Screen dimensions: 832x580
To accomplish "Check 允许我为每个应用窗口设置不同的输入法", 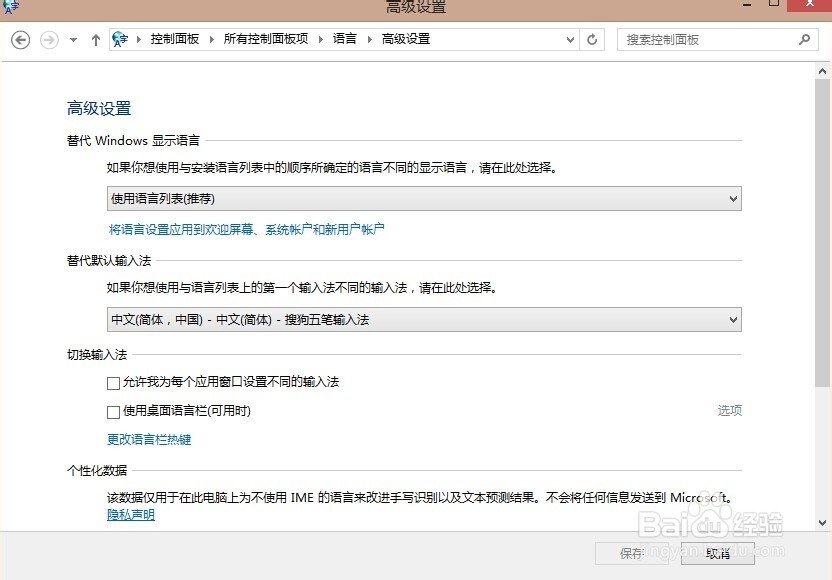I will click(115, 382).
